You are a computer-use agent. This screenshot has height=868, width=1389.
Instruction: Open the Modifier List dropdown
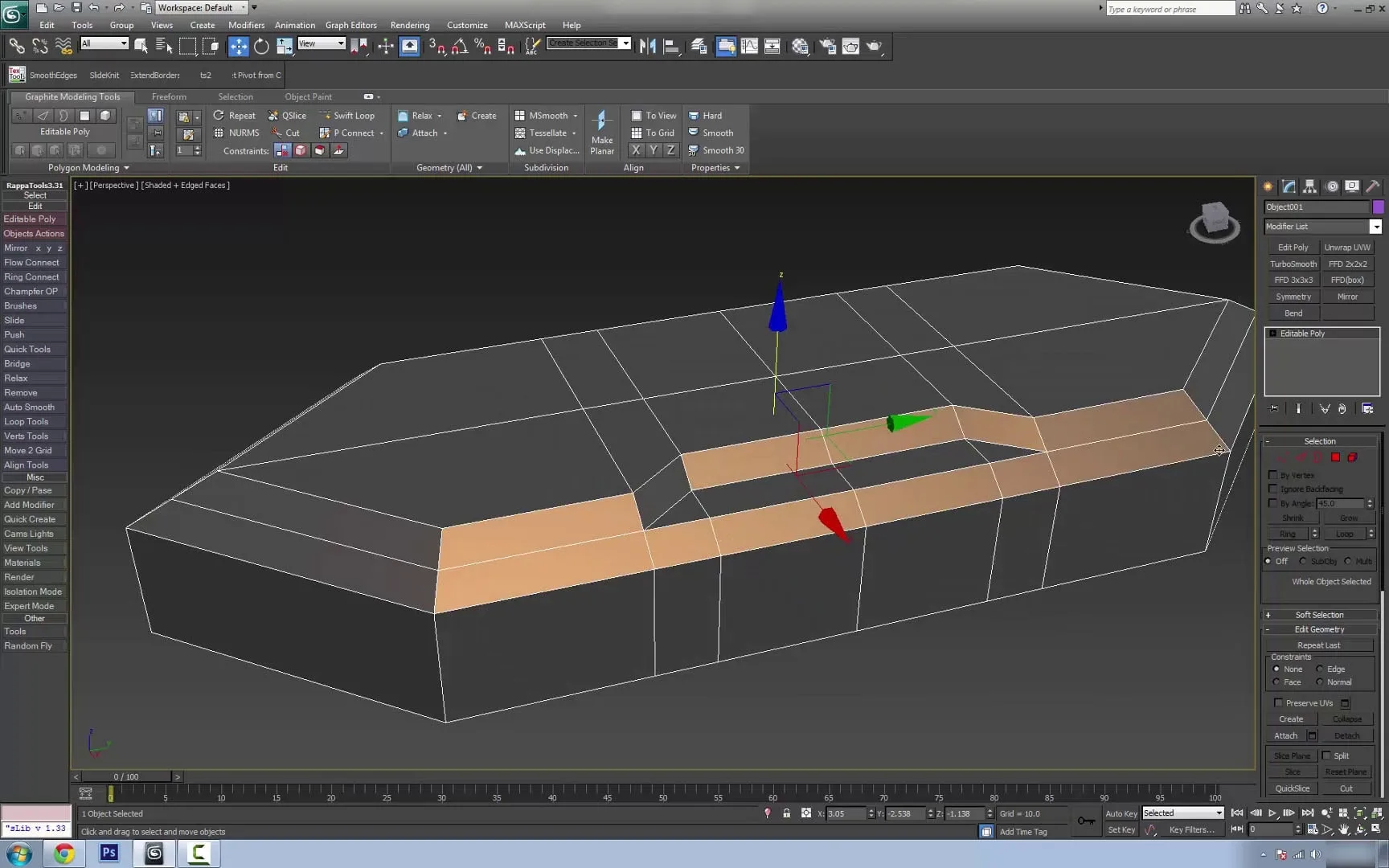pos(1375,227)
